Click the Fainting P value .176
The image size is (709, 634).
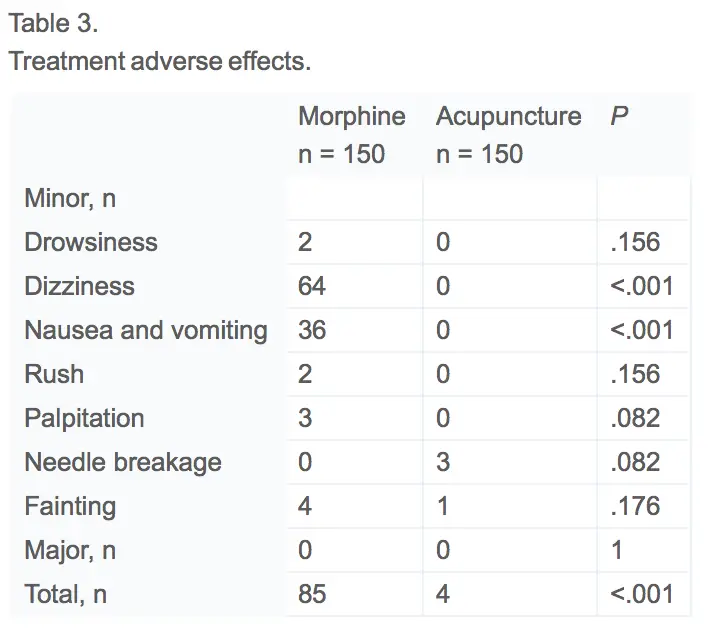[x=635, y=506]
